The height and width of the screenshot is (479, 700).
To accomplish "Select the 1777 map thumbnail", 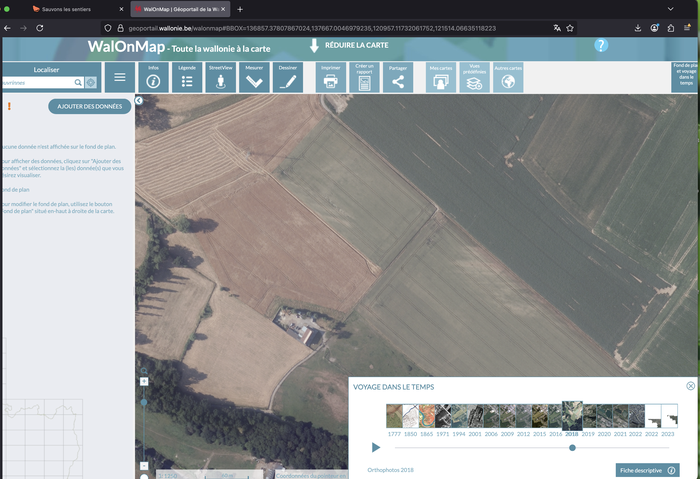I will coord(394,416).
